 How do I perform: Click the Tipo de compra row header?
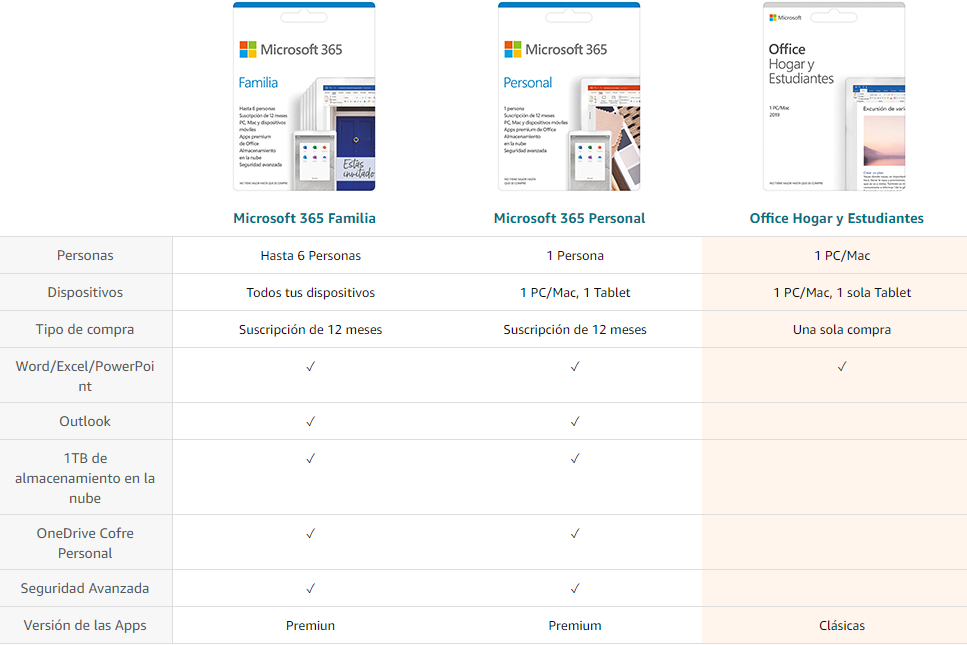(85, 329)
